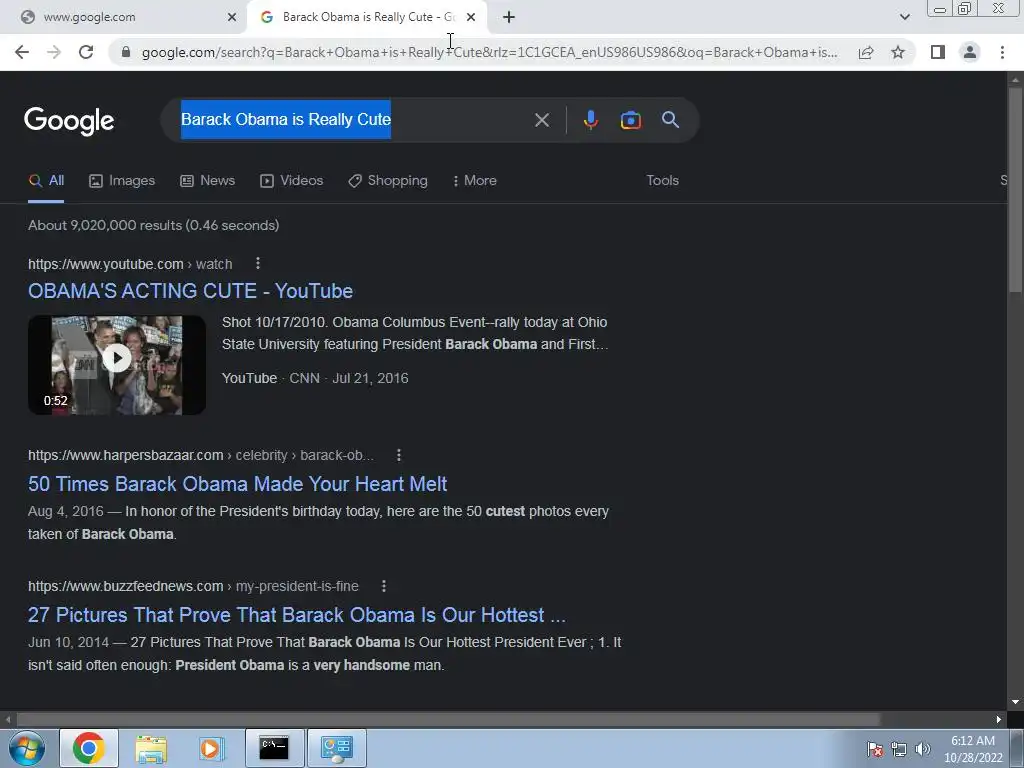Click the Chrome taskbar icon
Viewport: 1024px width, 768px height.
pos(89,748)
